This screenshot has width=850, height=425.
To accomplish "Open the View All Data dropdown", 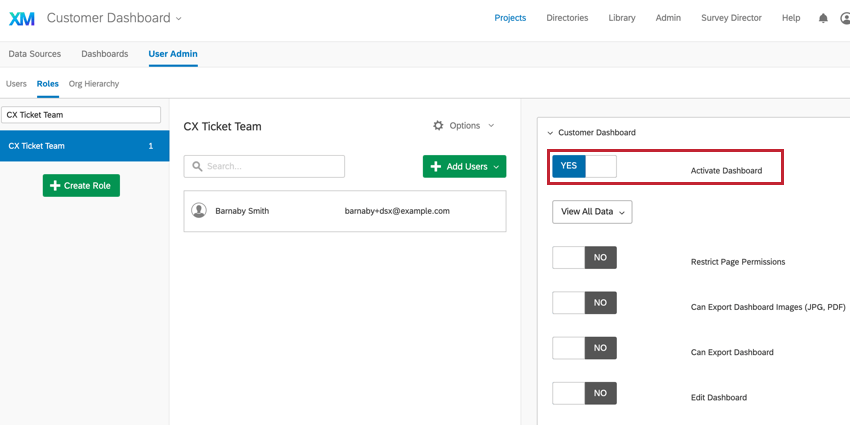I will click(x=592, y=212).
